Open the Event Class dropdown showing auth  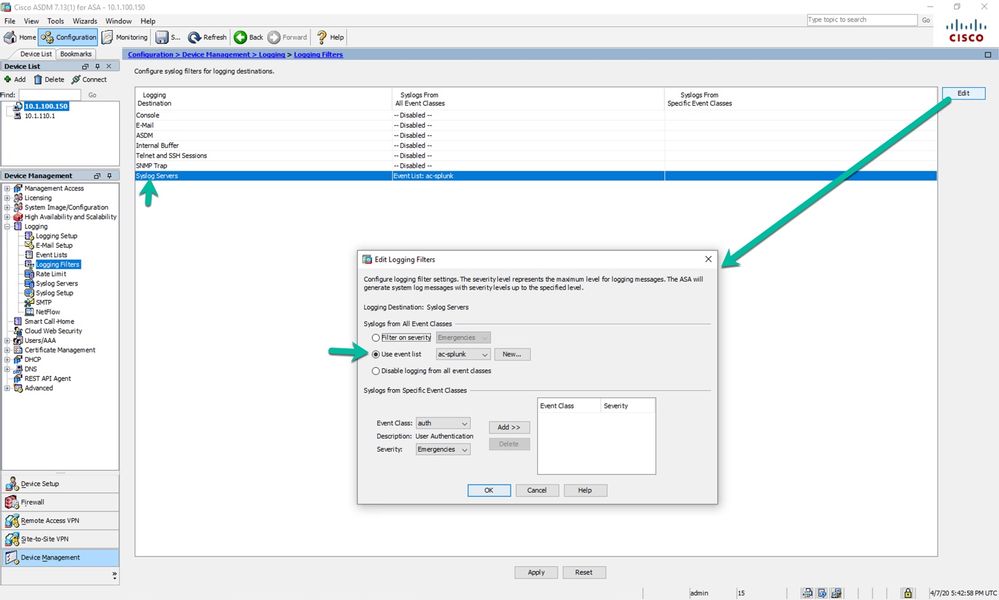[443, 423]
